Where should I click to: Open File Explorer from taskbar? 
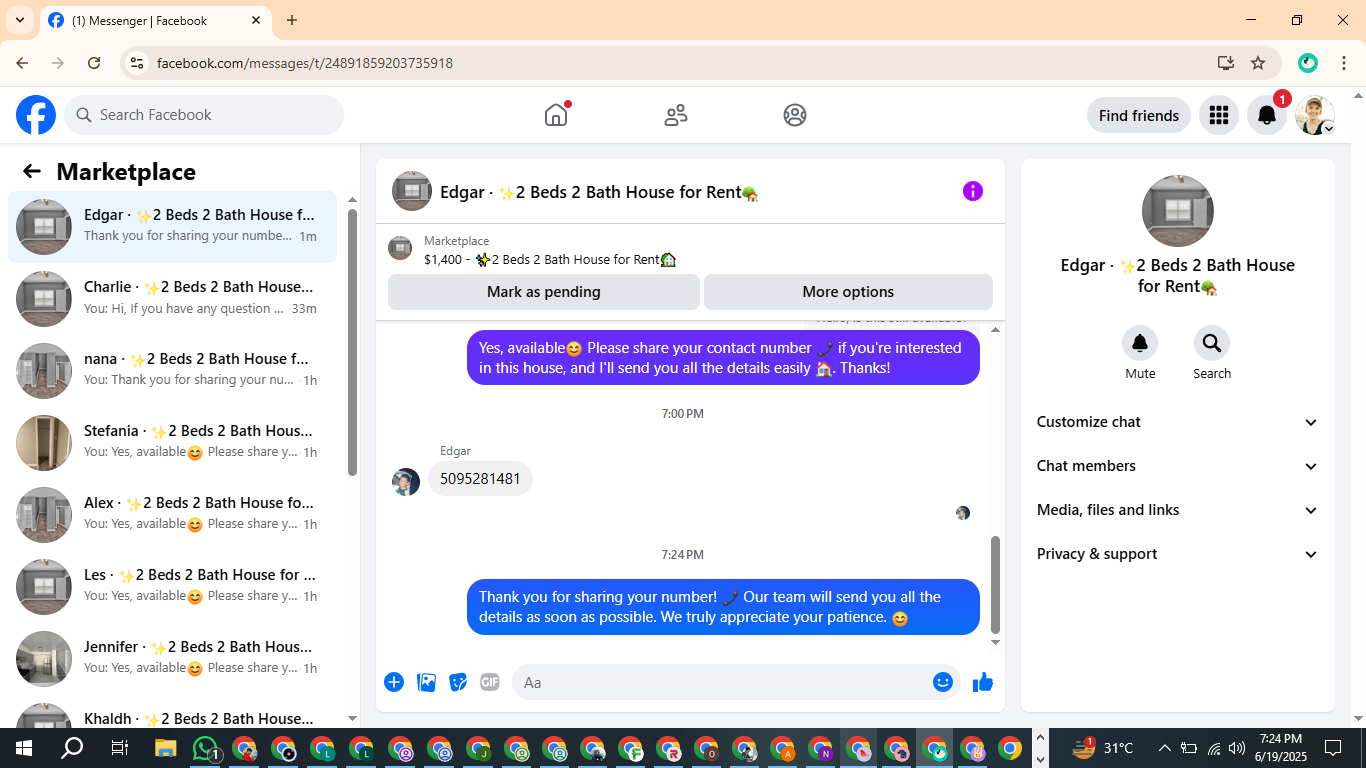coord(165,748)
